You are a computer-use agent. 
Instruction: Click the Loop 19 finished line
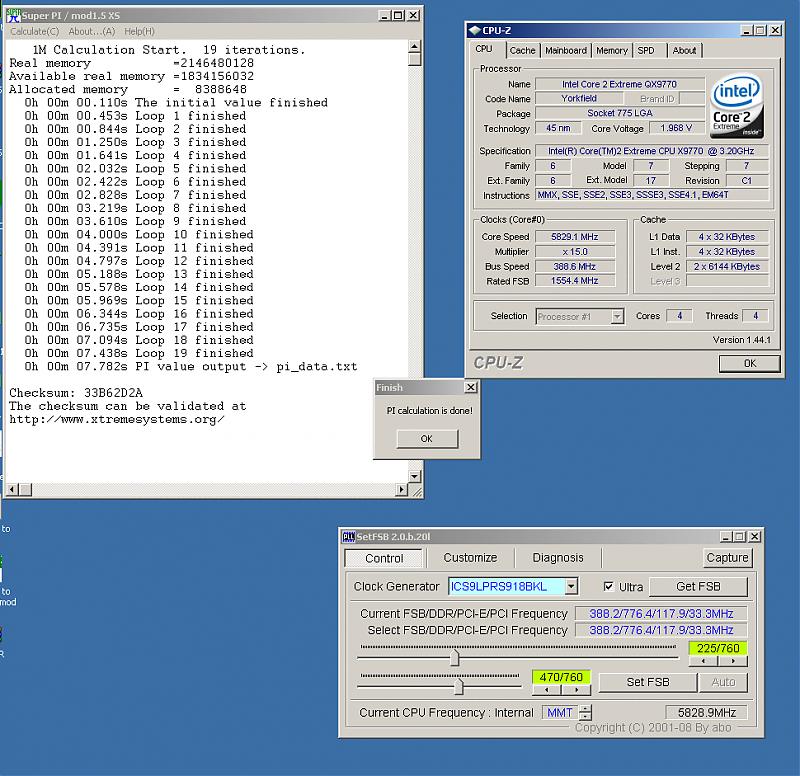click(x=139, y=353)
